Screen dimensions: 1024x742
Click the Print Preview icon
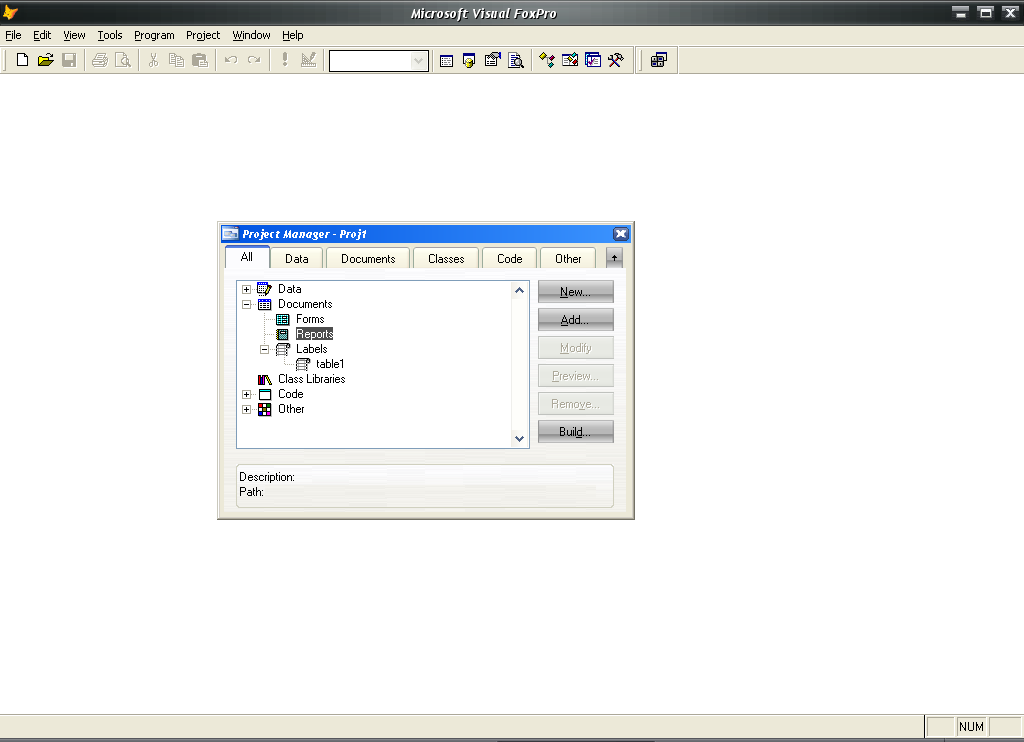[x=123, y=60]
